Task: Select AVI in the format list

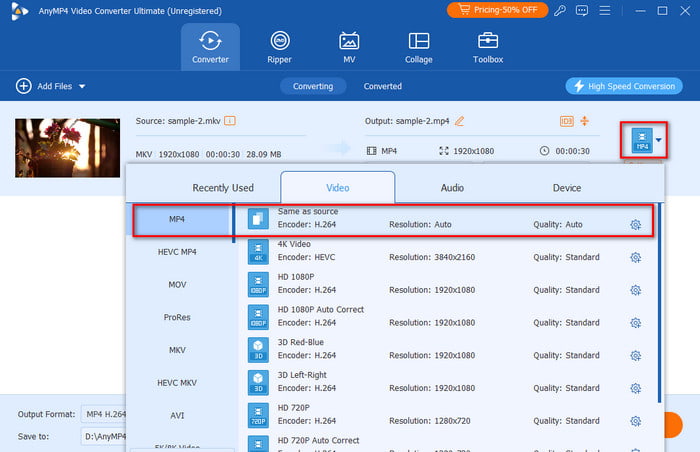Action: tap(177, 415)
